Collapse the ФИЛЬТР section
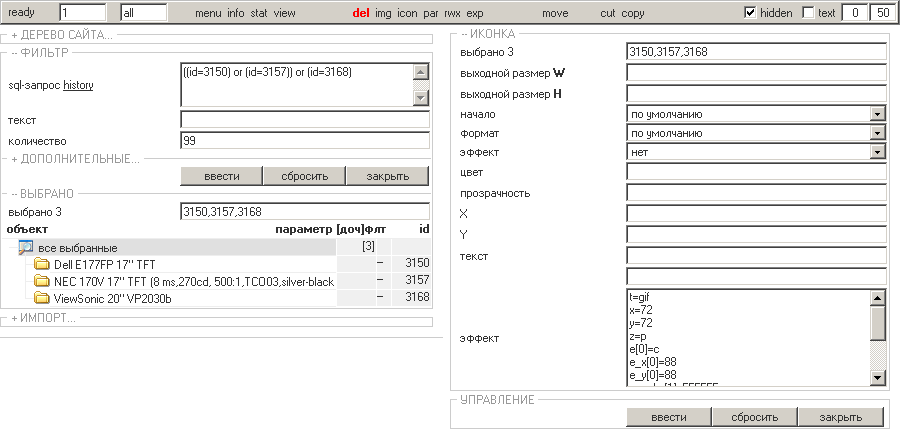The image size is (900, 434). tap(40, 53)
